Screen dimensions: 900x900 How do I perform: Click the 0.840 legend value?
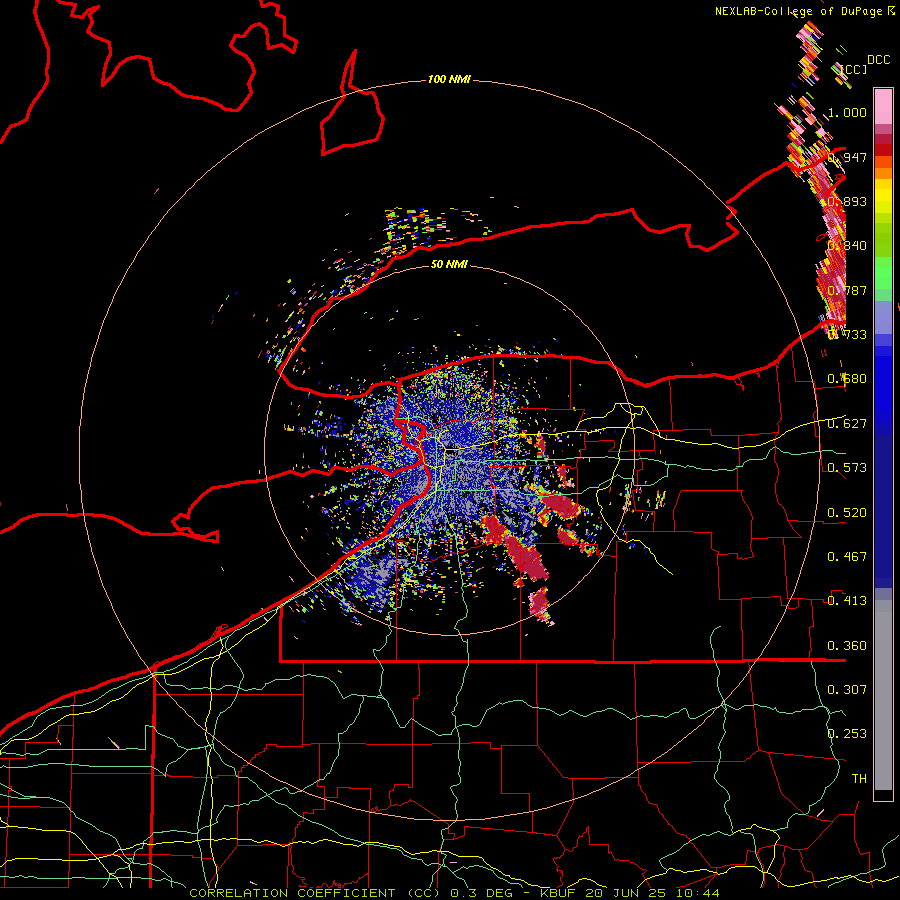click(847, 246)
